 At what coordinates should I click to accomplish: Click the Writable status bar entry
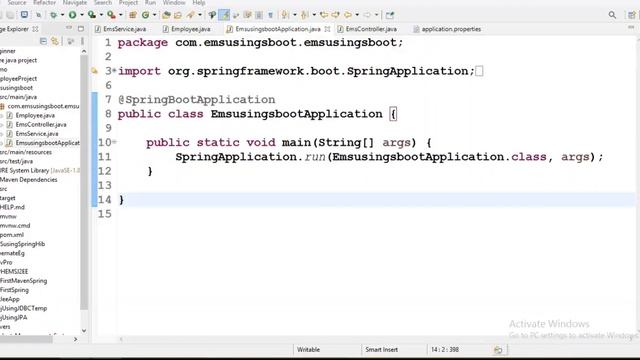tap(309, 349)
